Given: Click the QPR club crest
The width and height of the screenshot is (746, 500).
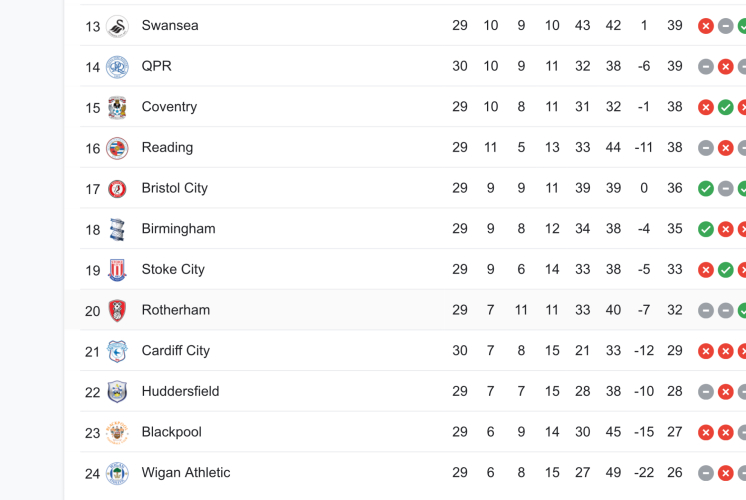Looking at the screenshot, I should tap(117, 67).
